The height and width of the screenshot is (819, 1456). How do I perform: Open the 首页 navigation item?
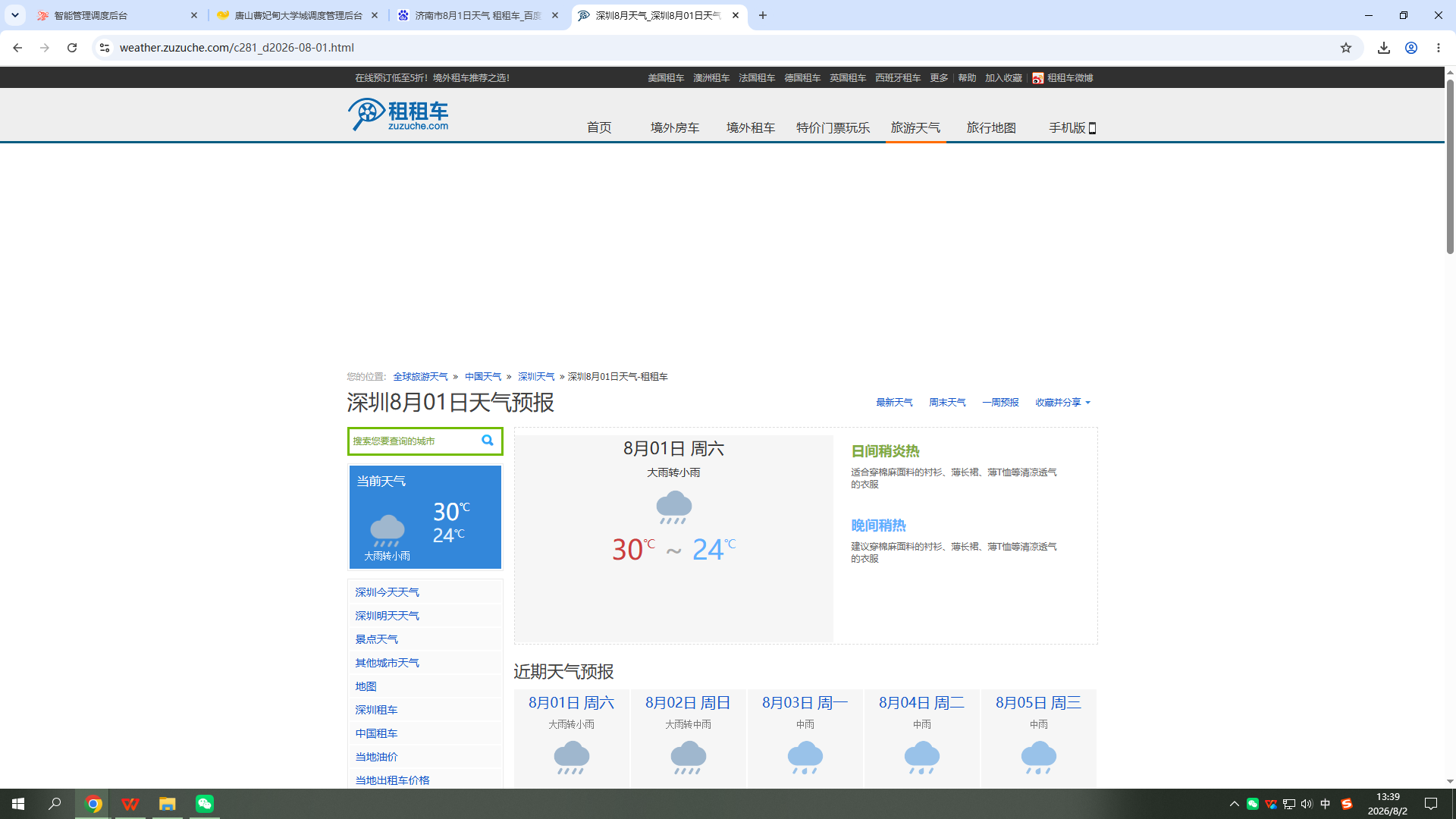click(x=599, y=128)
